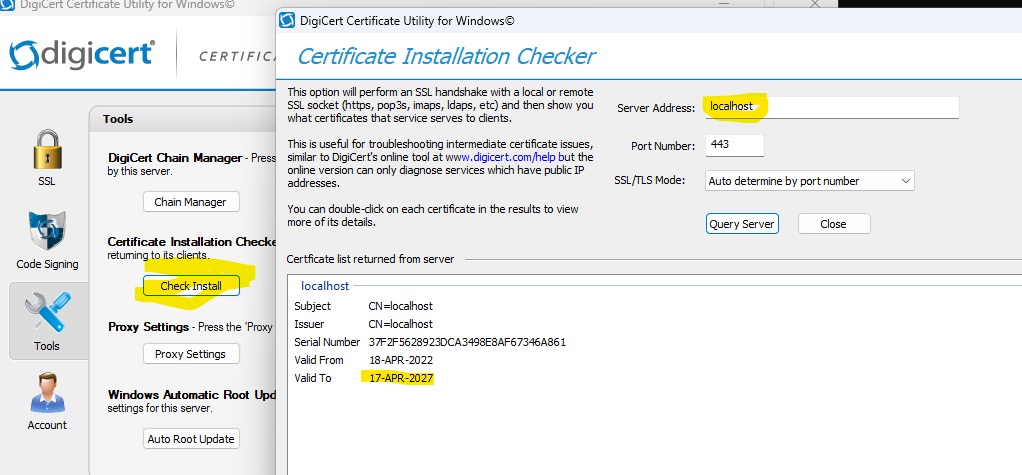
Task: Click the Auto Root Update button
Action: (191, 439)
